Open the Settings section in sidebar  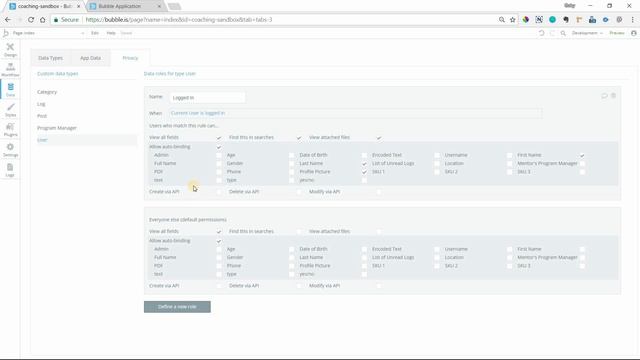[x=10, y=150]
